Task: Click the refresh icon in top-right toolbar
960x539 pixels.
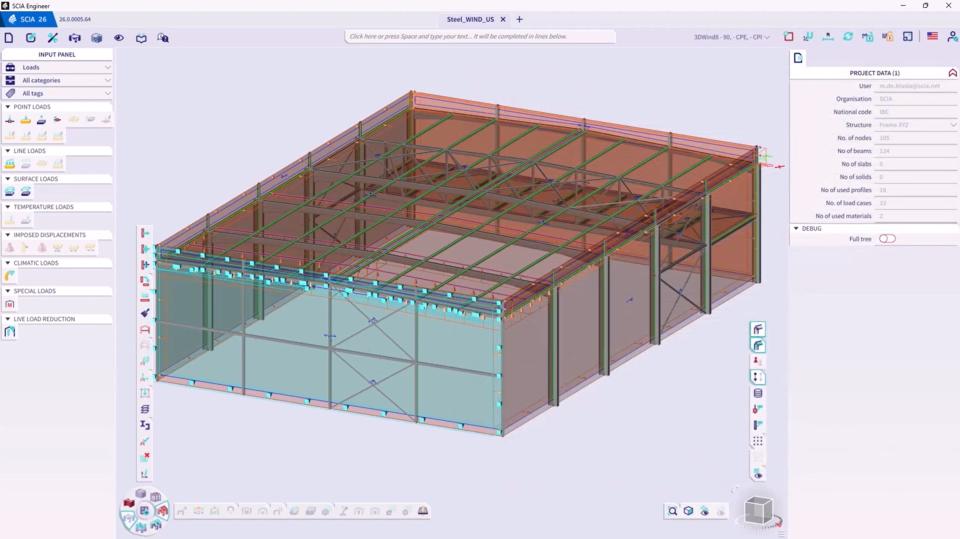Action: coord(848,36)
